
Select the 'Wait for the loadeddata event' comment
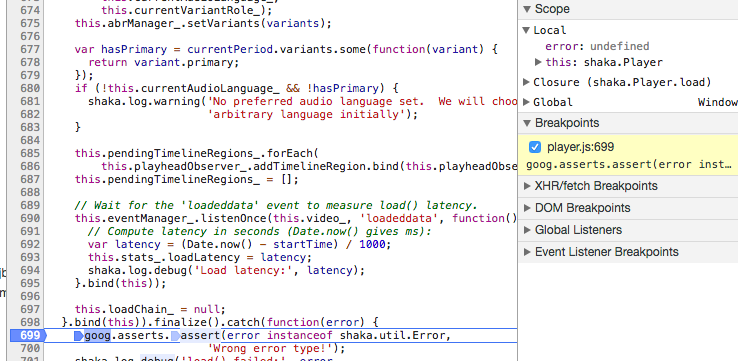coord(276,205)
